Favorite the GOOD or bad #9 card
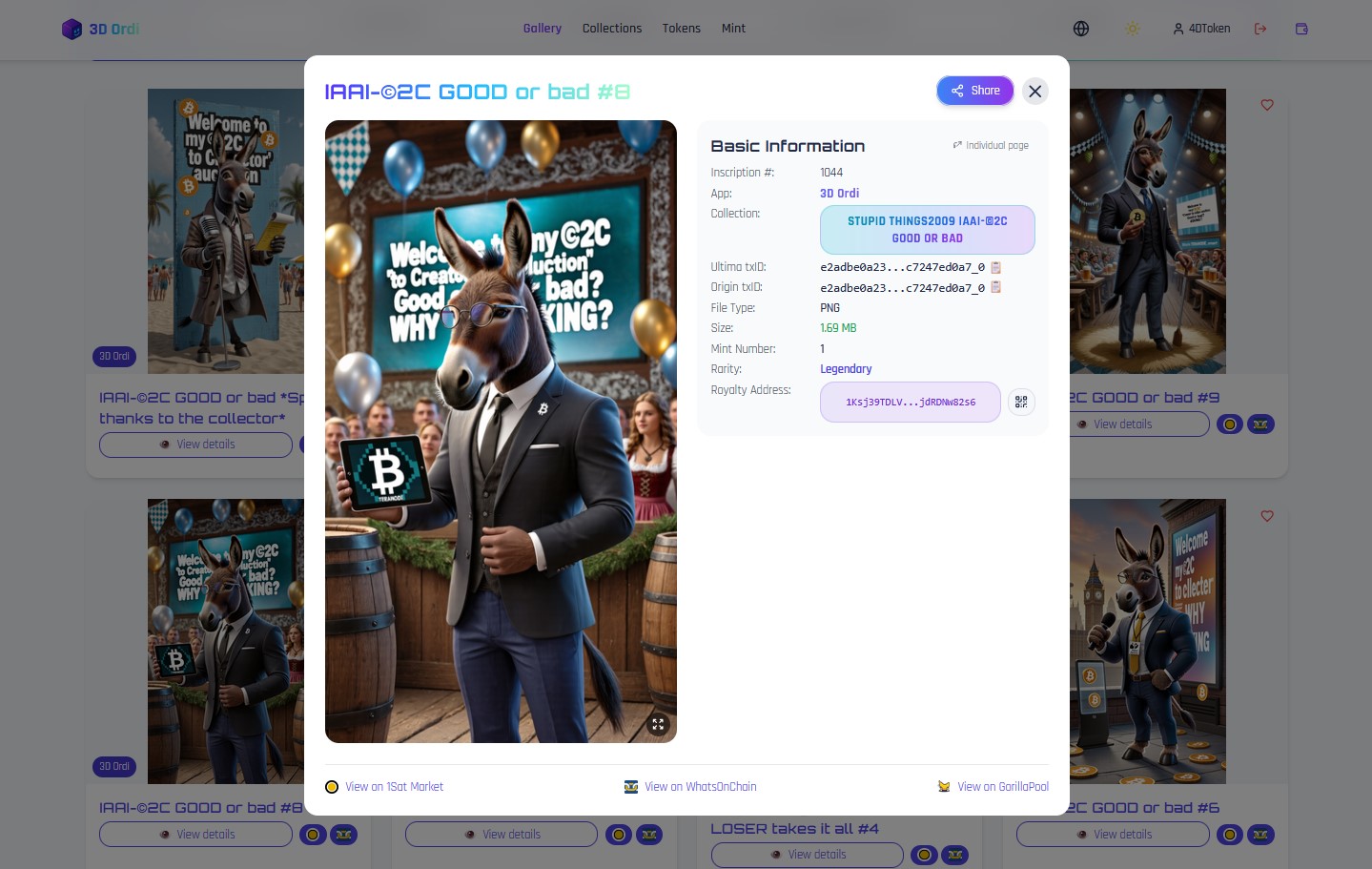Viewport: 1372px width, 869px height. [x=1267, y=105]
